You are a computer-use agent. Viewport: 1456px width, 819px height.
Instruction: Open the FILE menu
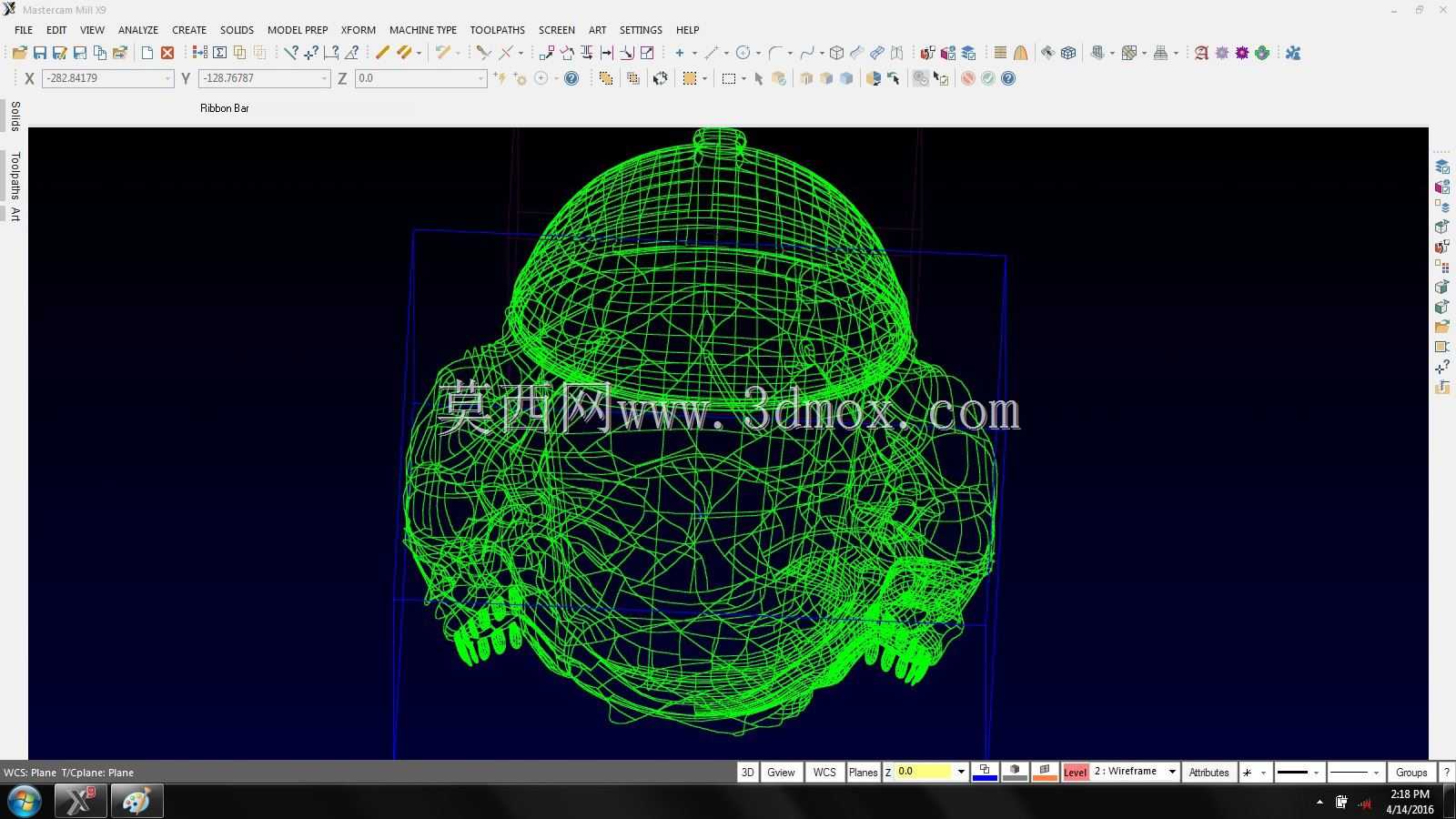(24, 30)
